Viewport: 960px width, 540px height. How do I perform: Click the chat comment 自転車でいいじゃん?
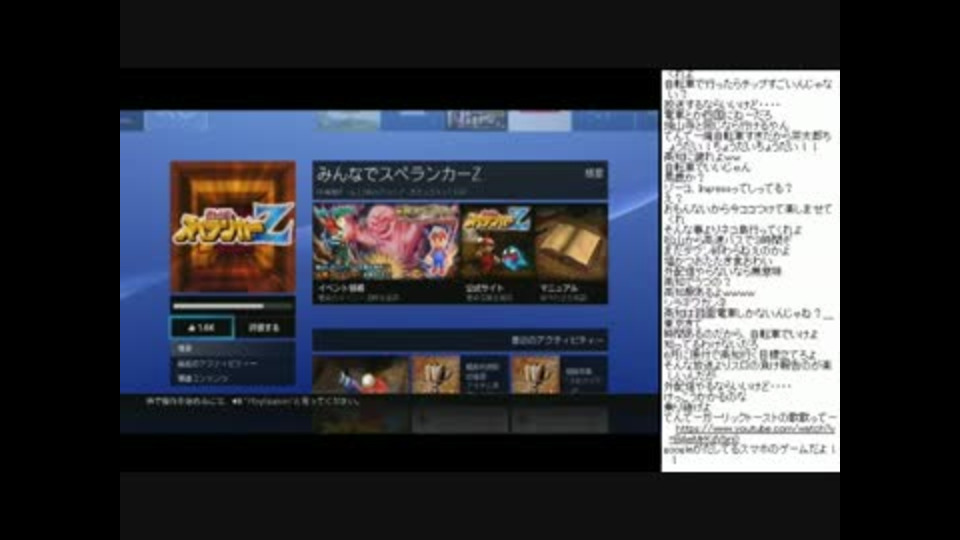707,167
